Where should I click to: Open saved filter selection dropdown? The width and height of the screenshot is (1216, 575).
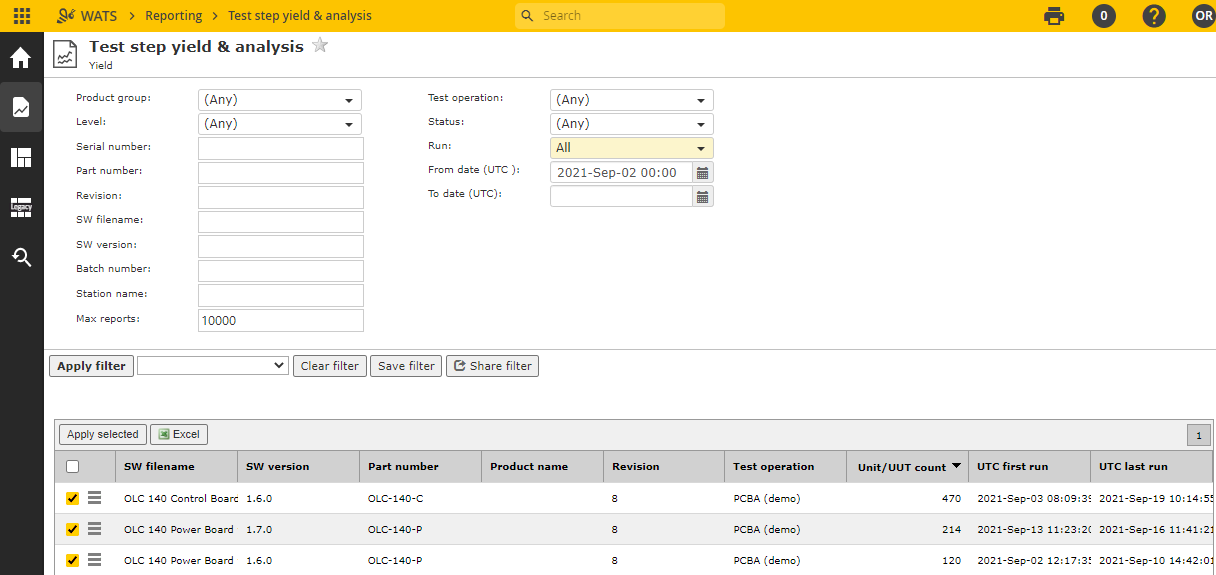point(213,366)
